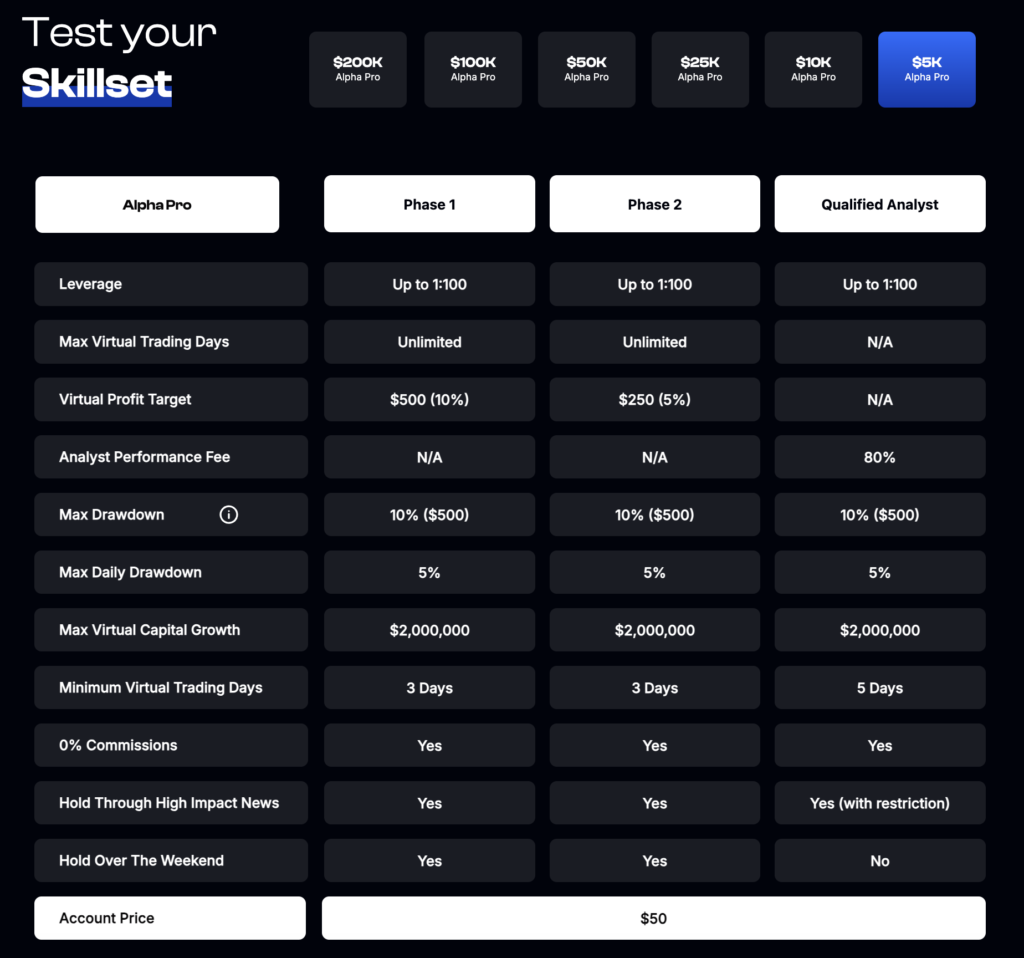Click the Leverage row label
Image resolution: width=1024 pixels, height=958 pixels.
coord(171,284)
